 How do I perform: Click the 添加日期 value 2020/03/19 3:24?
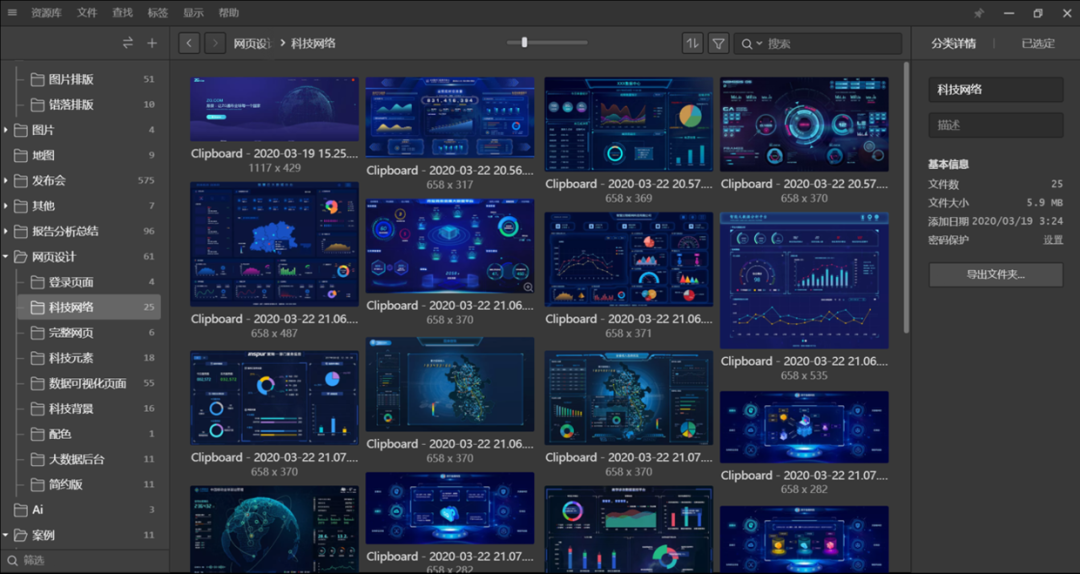click(1019, 221)
